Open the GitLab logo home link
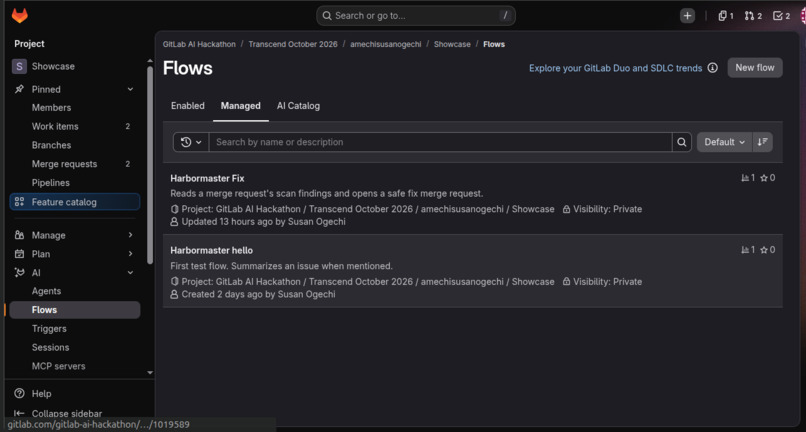 (x=20, y=16)
